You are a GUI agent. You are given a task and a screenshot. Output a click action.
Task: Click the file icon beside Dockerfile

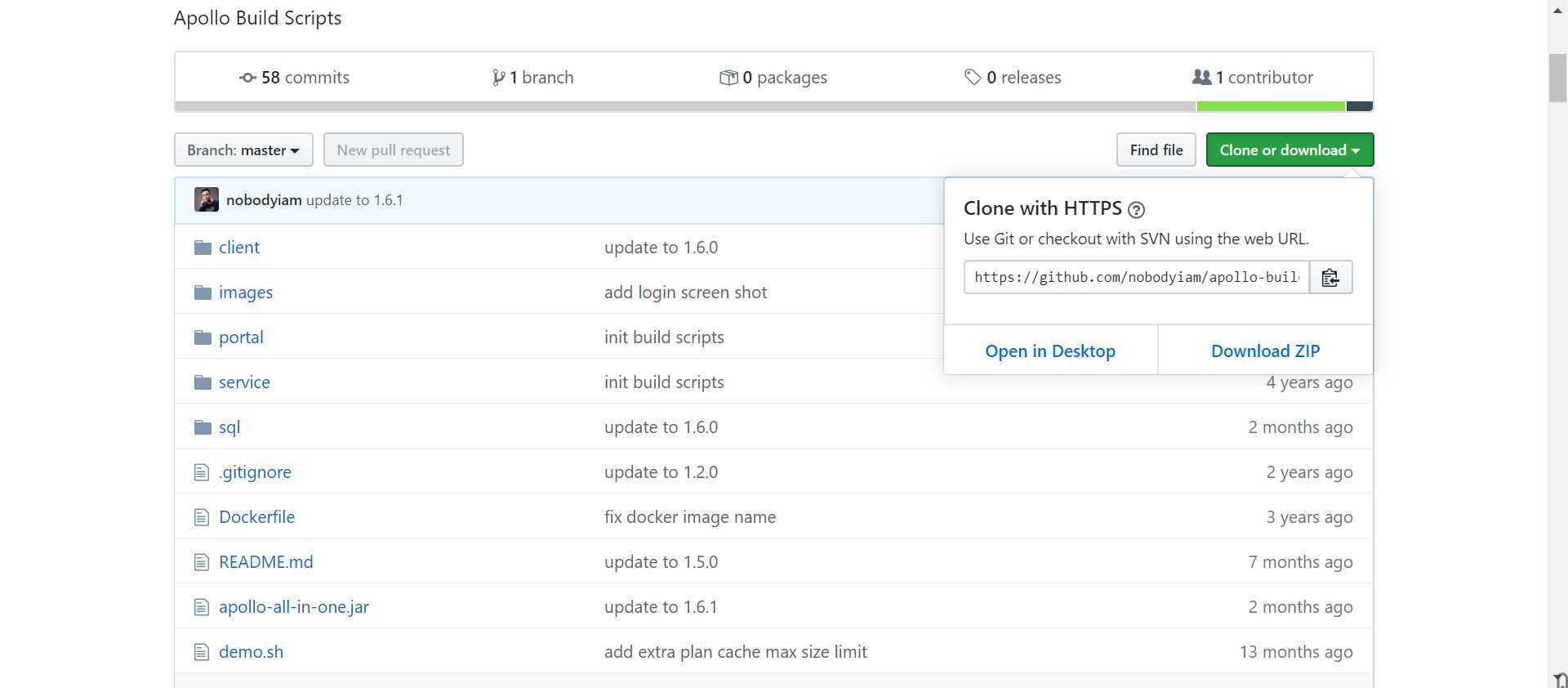[202, 517]
